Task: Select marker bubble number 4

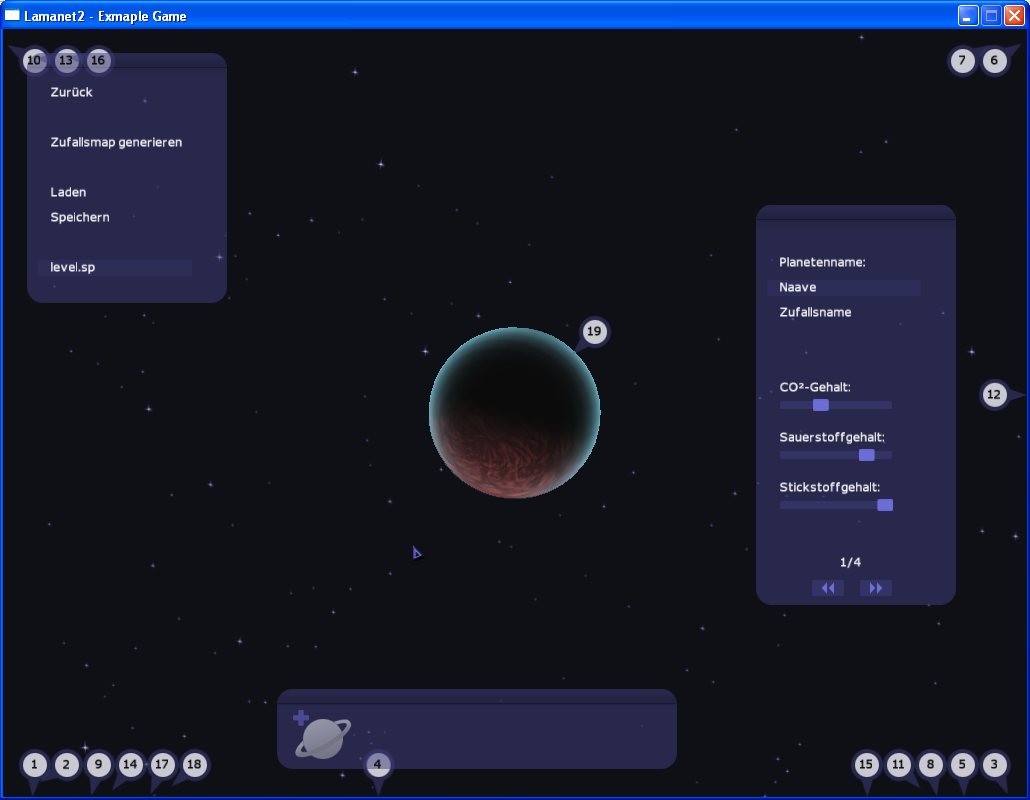Action: tap(377, 766)
